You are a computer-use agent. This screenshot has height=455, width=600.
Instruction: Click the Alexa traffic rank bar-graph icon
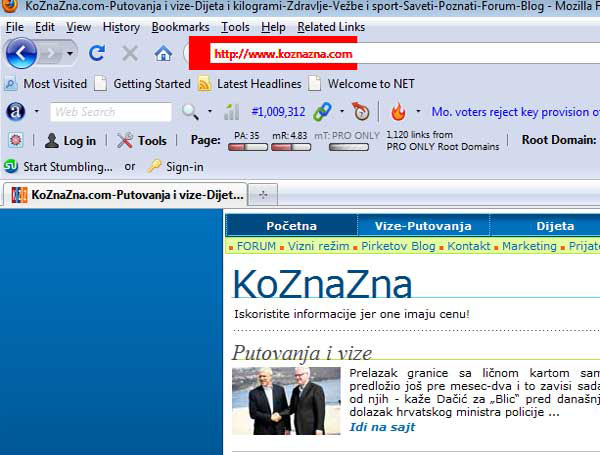tap(232, 112)
